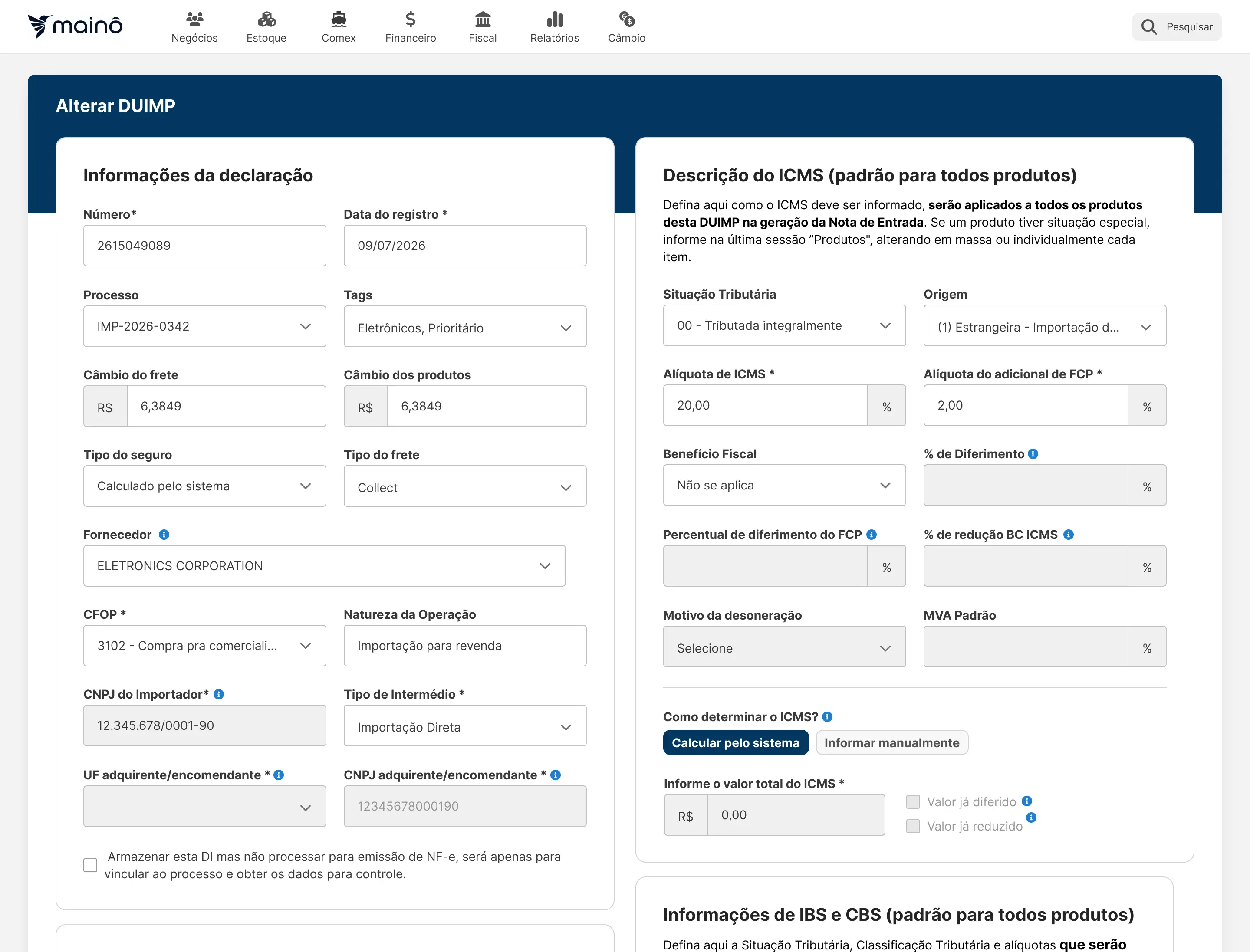Open the Motivo da desoneração dropdown
Screen dimensions: 1250x952
pyautogui.click(x=784, y=647)
